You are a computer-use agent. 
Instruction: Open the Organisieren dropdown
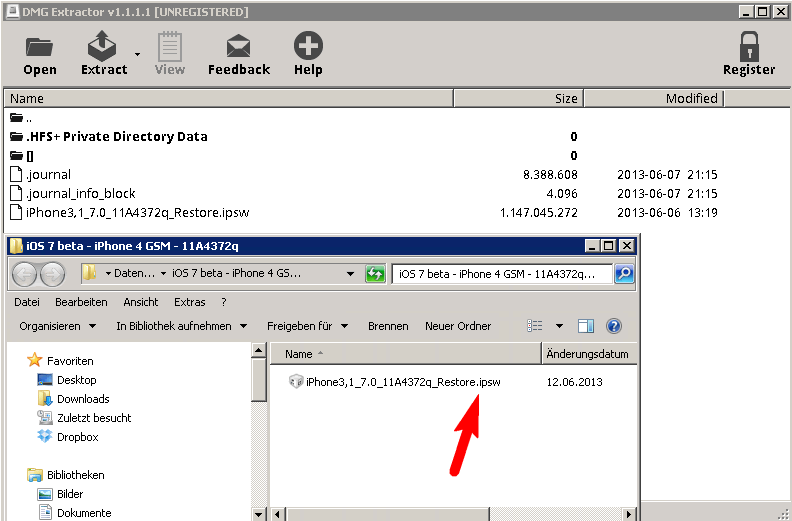tap(58, 326)
